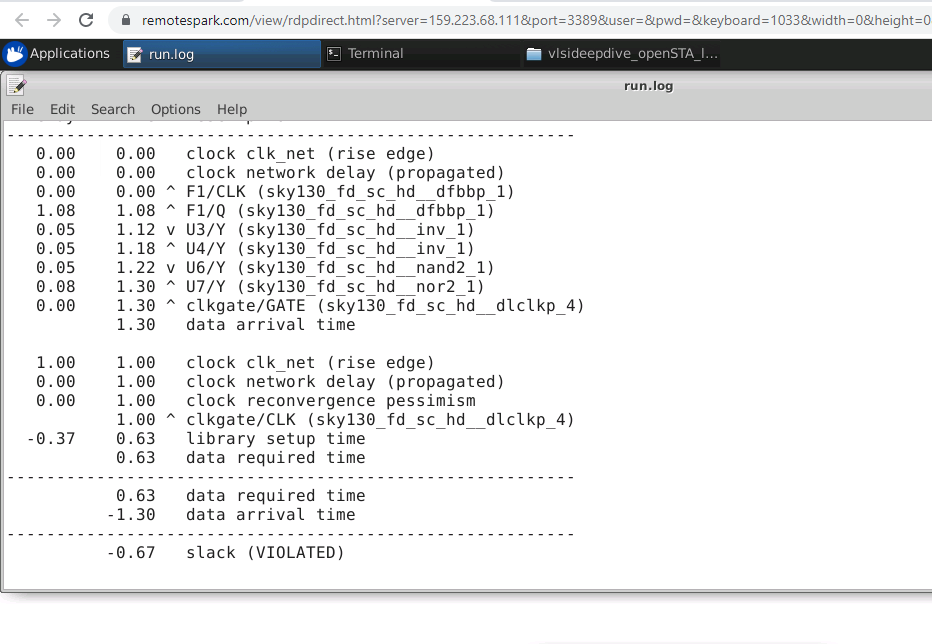Click the folder icon next to vlsideepdive_openSTA

pyautogui.click(x=534, y=53)
